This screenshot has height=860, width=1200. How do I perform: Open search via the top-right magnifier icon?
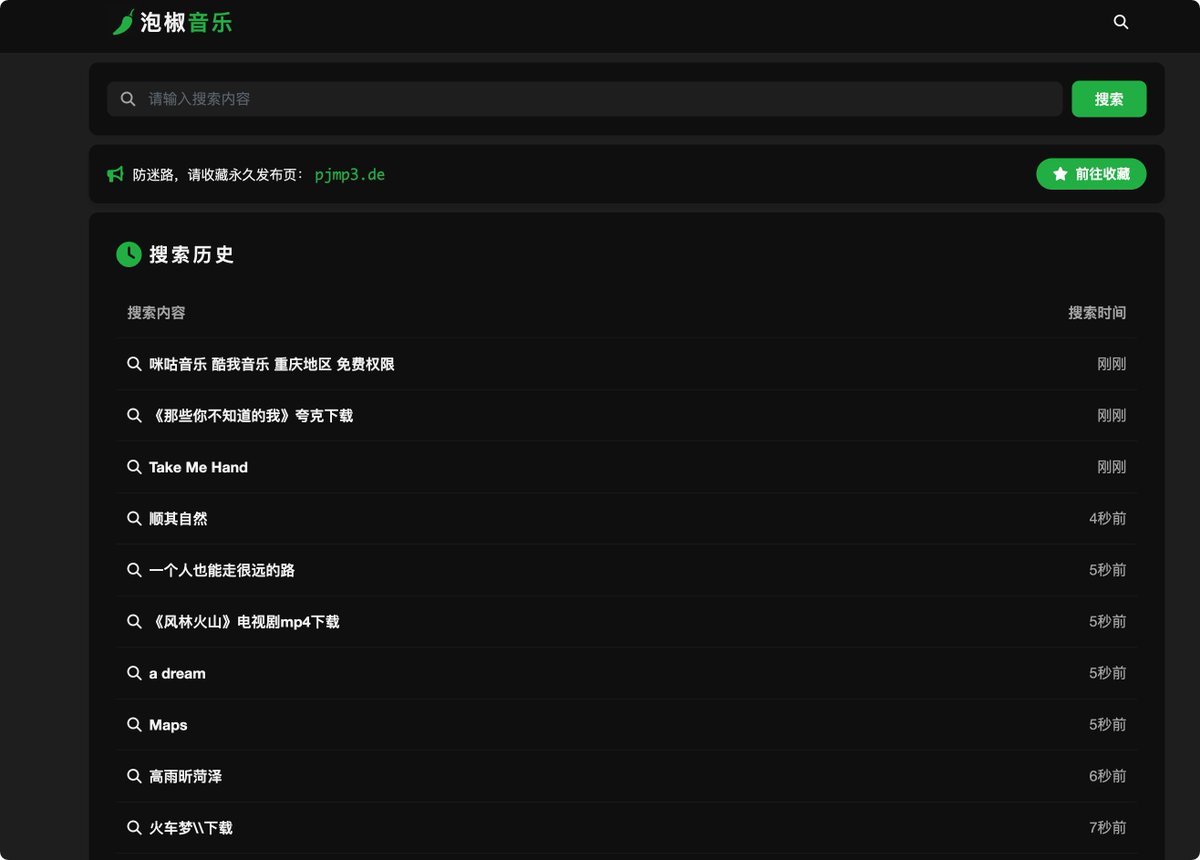[x=1120, y=21]
